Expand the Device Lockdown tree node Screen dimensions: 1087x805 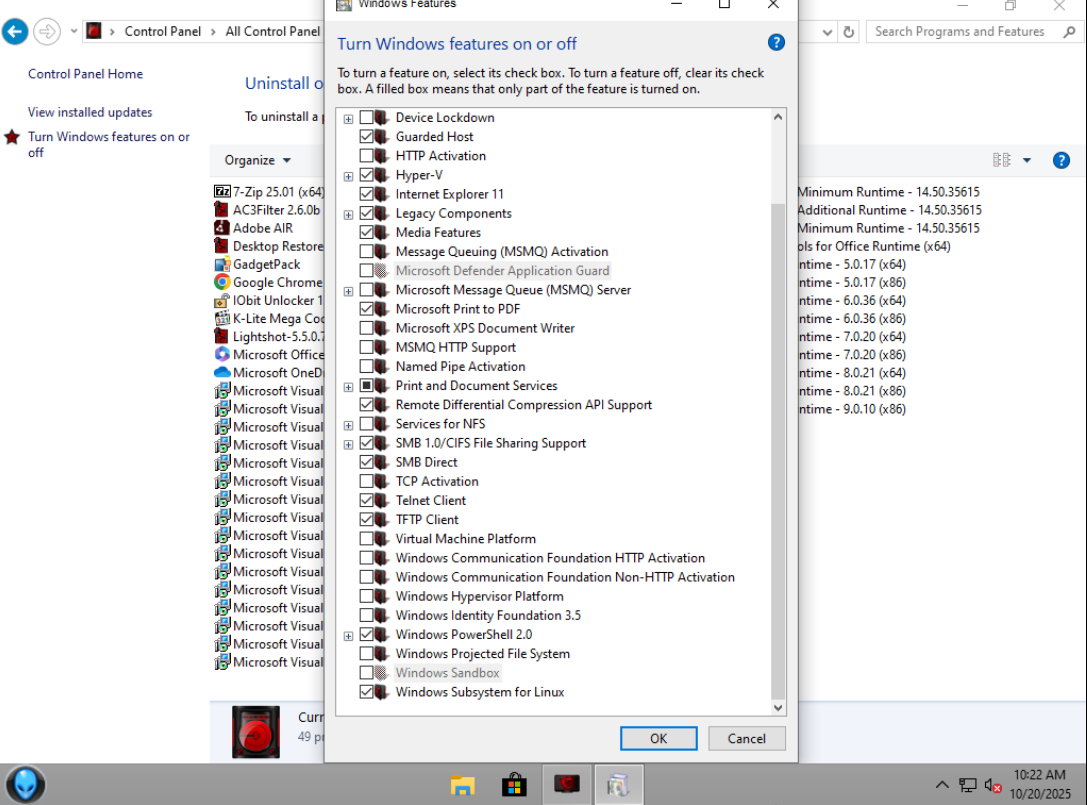(x=348, y=119)
